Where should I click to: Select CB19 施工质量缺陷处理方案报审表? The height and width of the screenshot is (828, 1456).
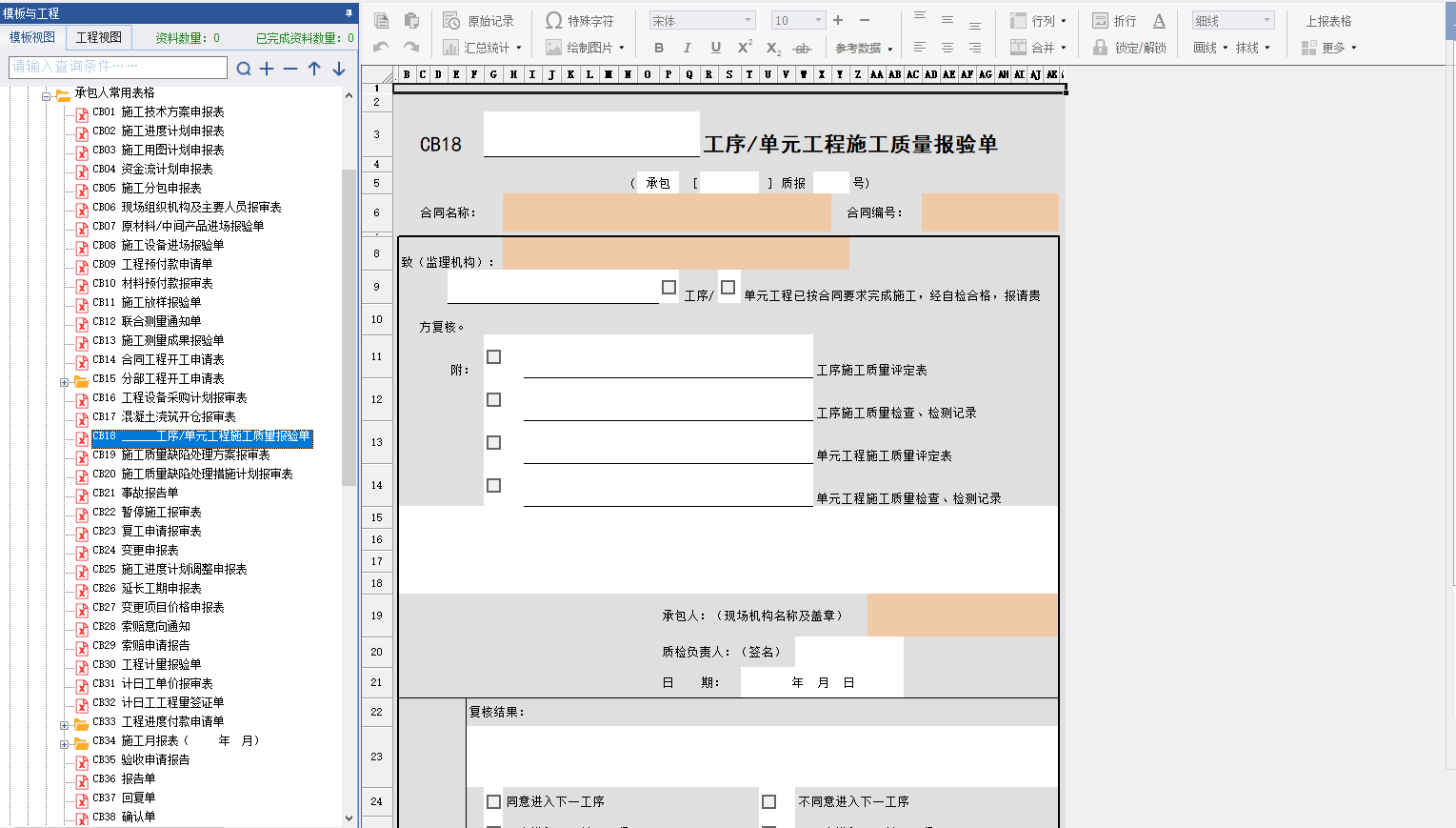pyautogui.click(x=181, y=454)
